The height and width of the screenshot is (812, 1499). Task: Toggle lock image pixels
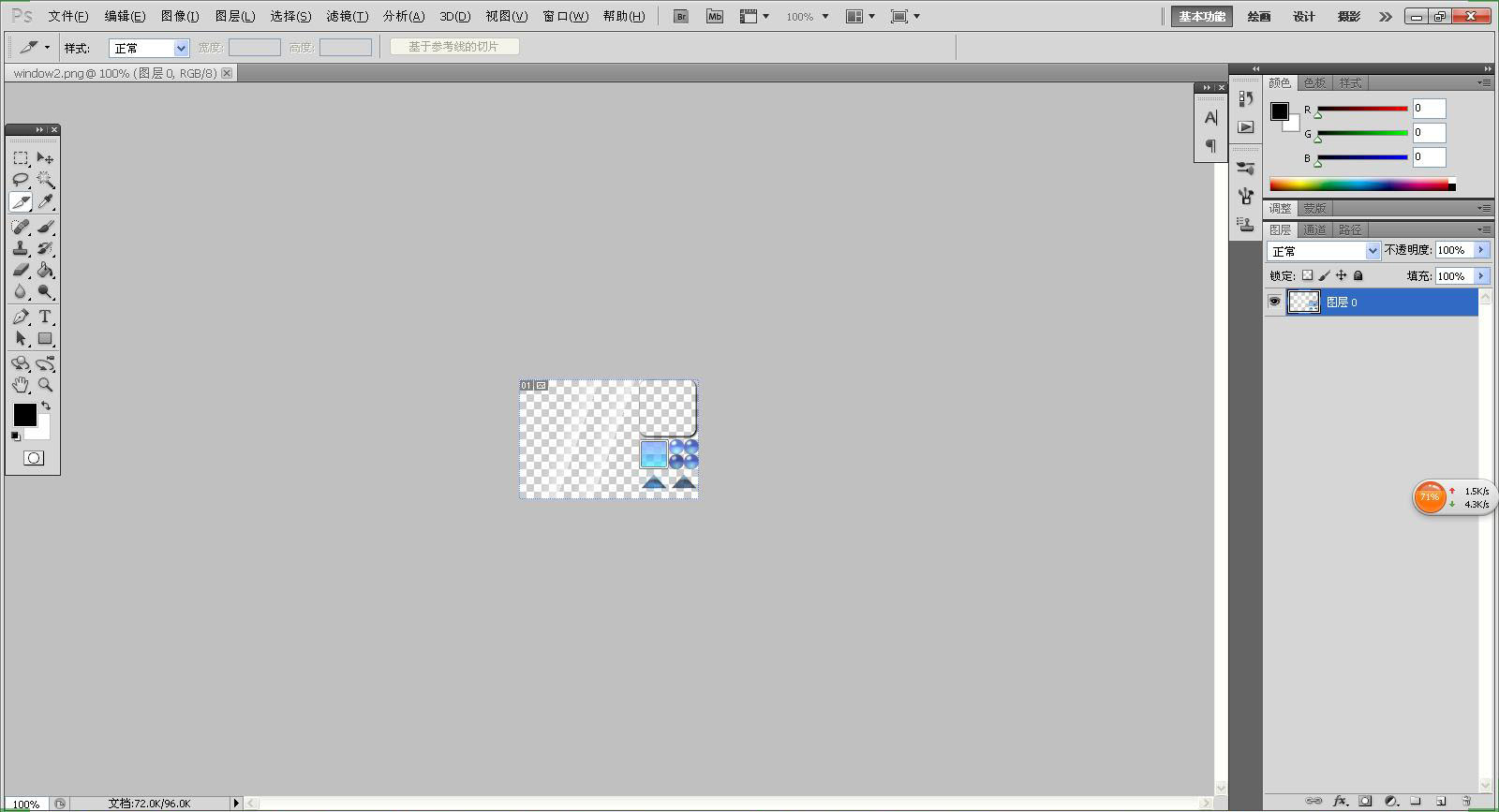coord(1325,275)
